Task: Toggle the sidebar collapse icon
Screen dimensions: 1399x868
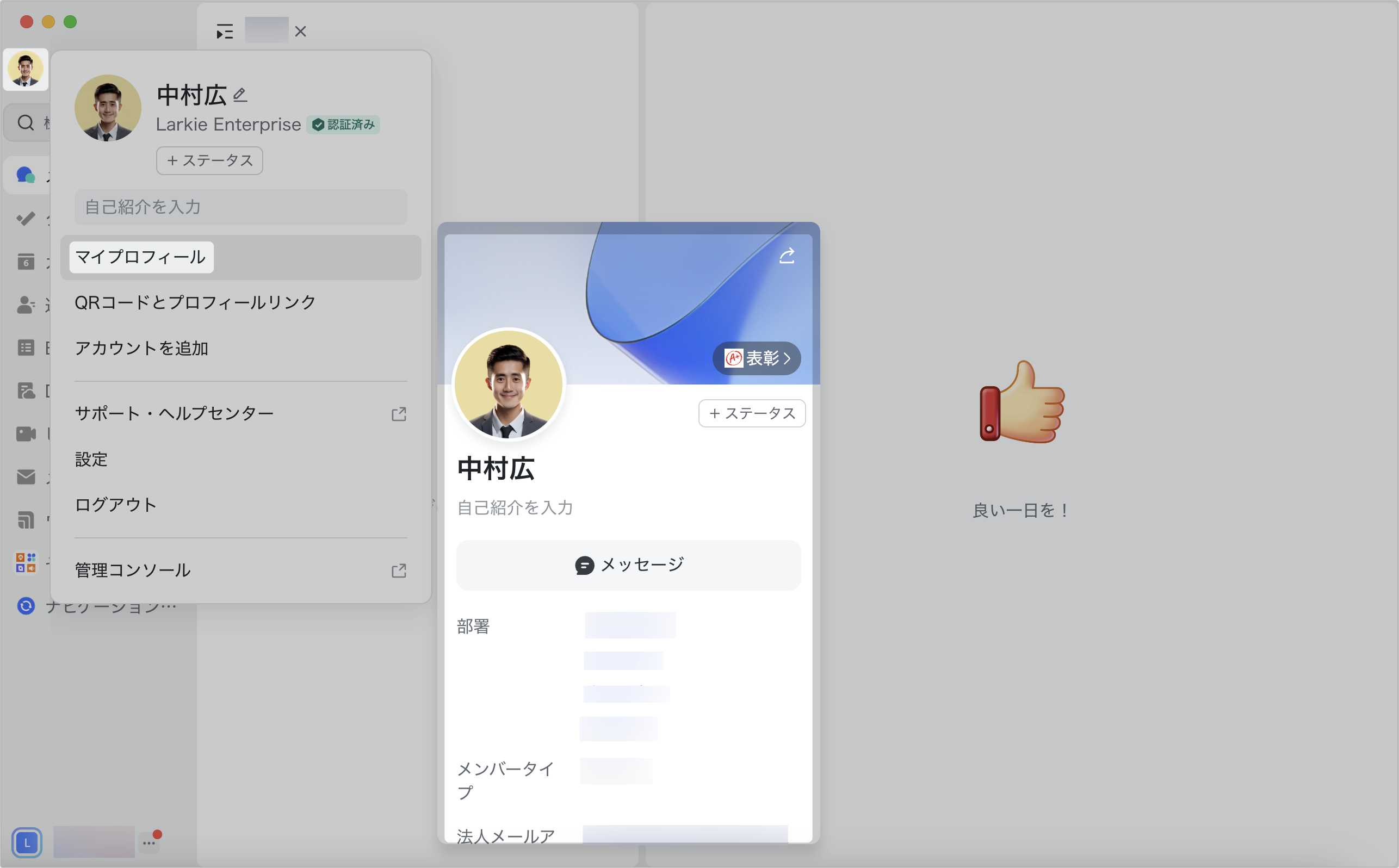Action: (225, 31)
